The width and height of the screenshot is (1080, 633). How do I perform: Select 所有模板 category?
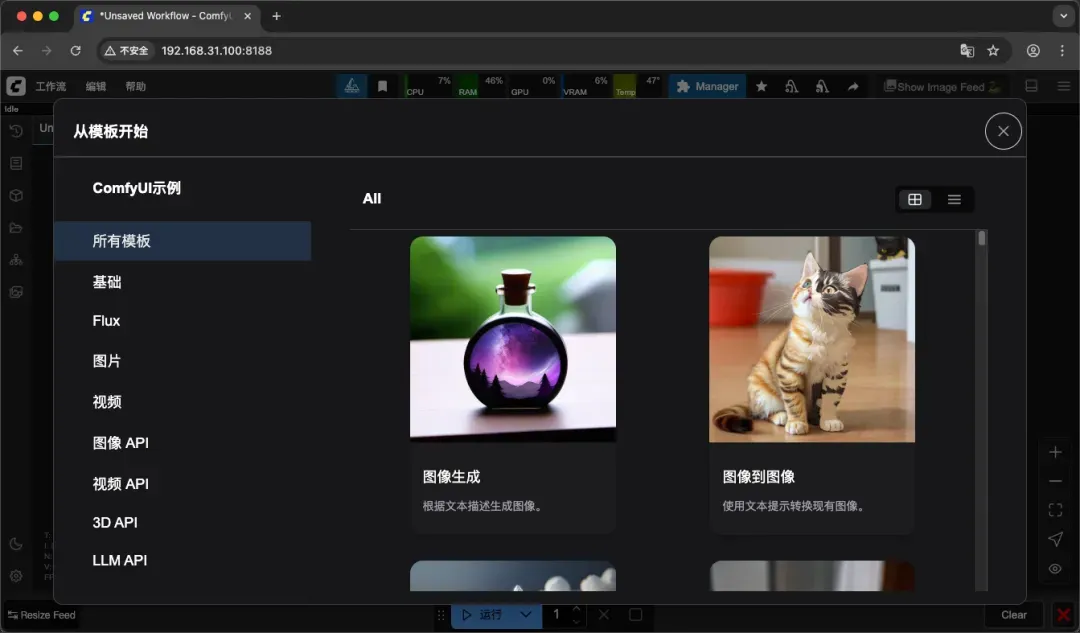[183, 241]
